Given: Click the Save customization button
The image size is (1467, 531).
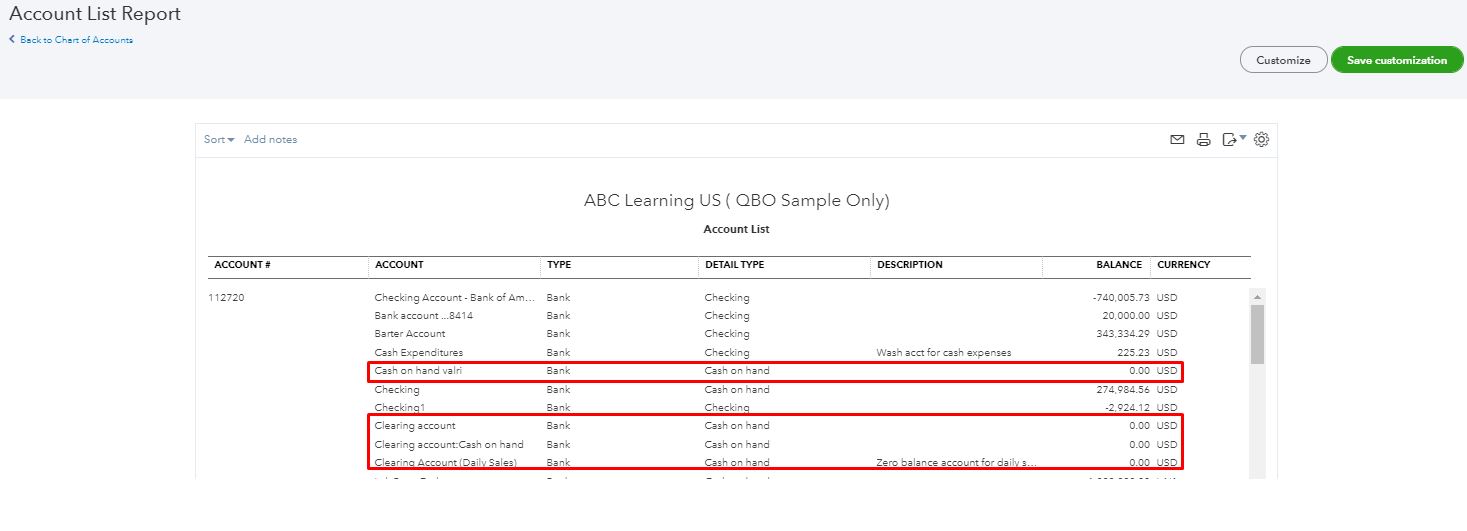Looking at the screenshot, I should click(x=1396, y=60).
